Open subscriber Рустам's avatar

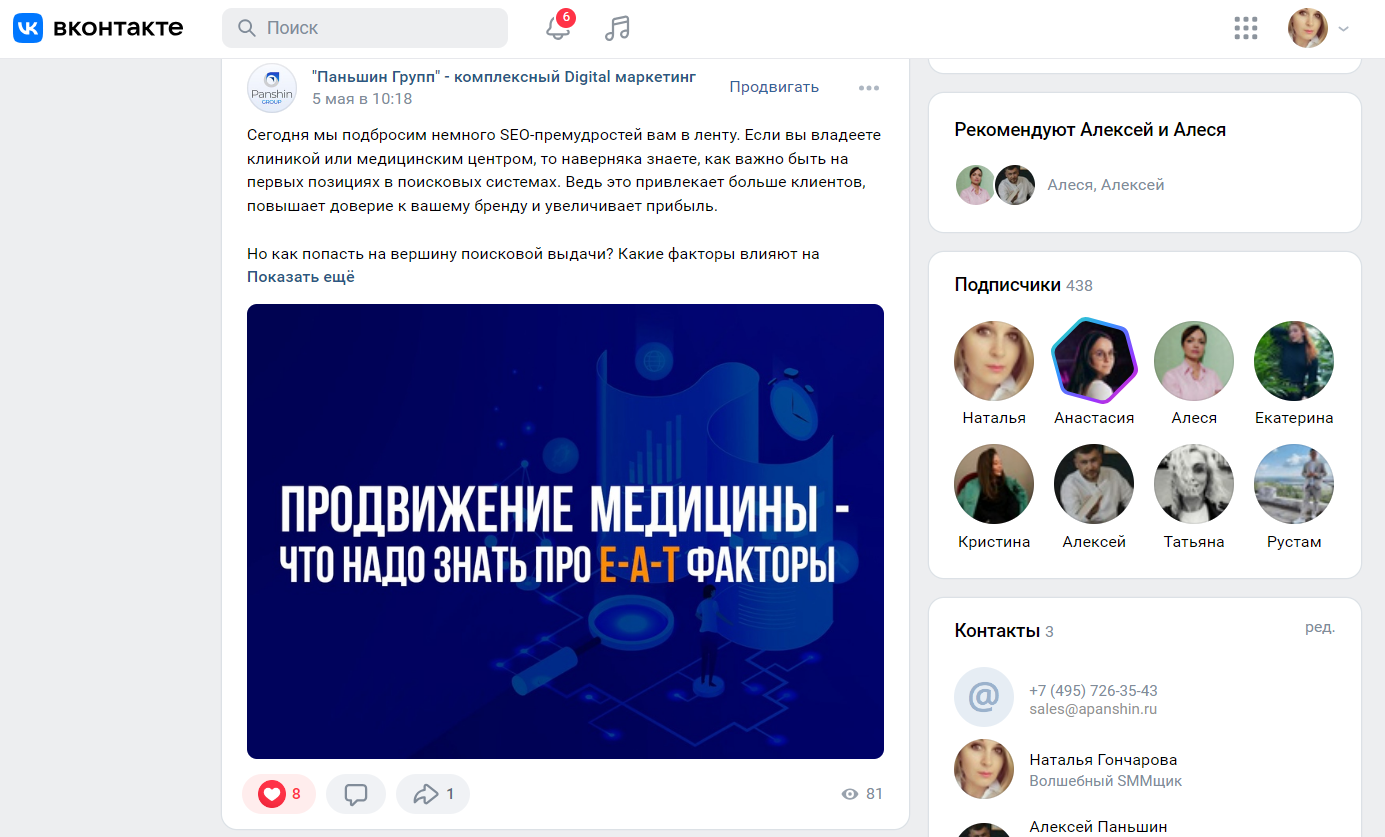1294,484
